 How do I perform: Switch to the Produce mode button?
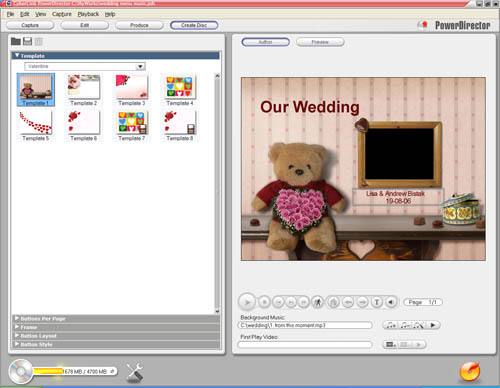(x=139, y=25)
